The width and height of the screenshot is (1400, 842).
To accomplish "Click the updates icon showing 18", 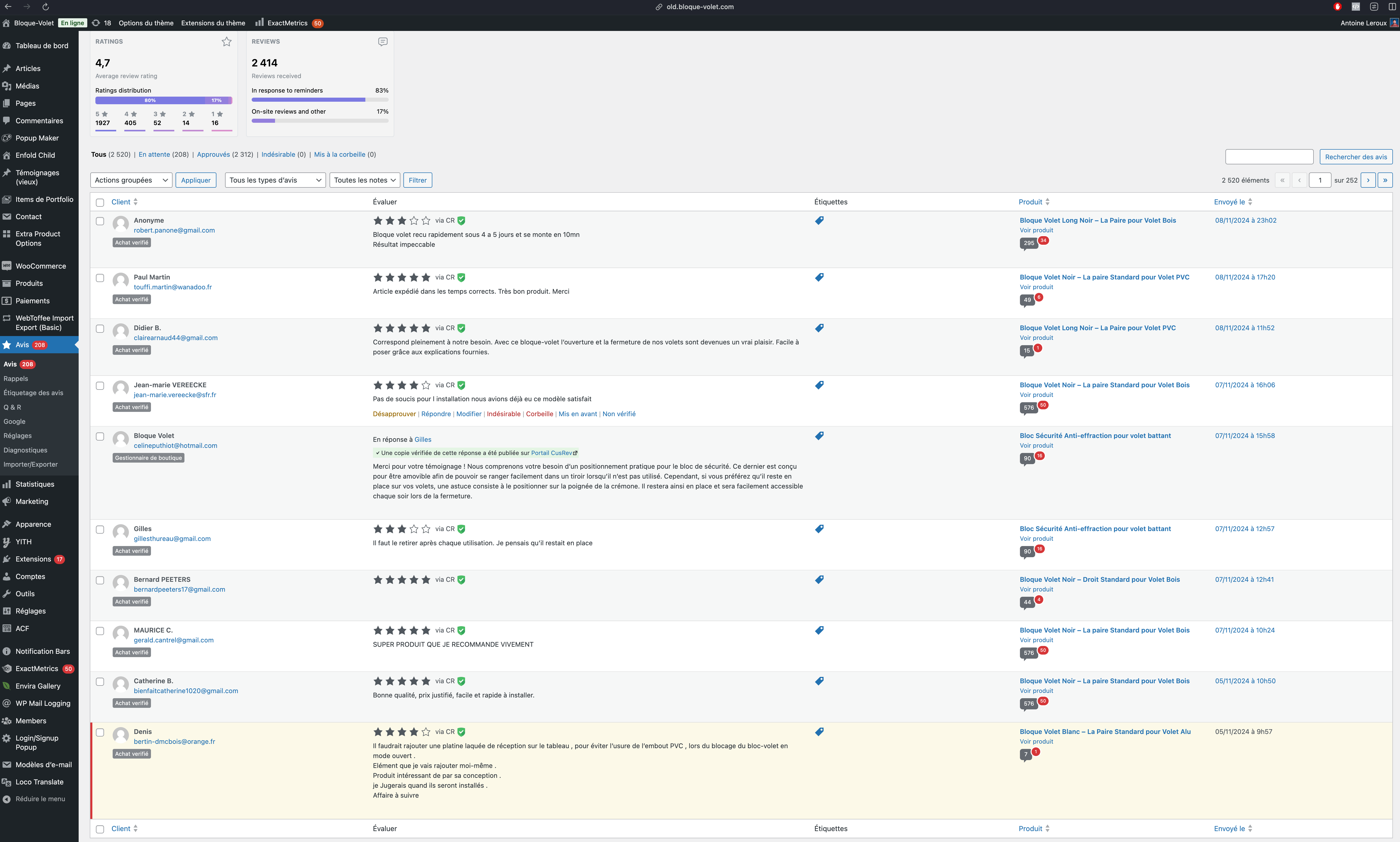I will point(96,23).
